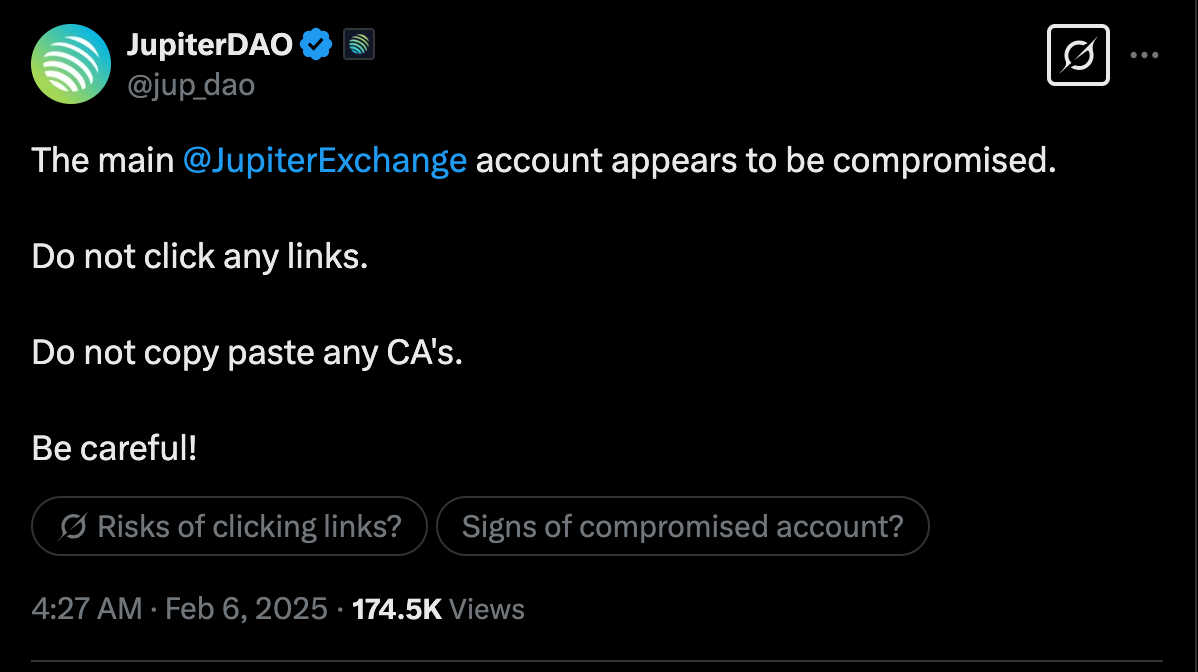This screenshot has height=672, width=1198.
Task: Click the Views label
Action: (487, 609)
